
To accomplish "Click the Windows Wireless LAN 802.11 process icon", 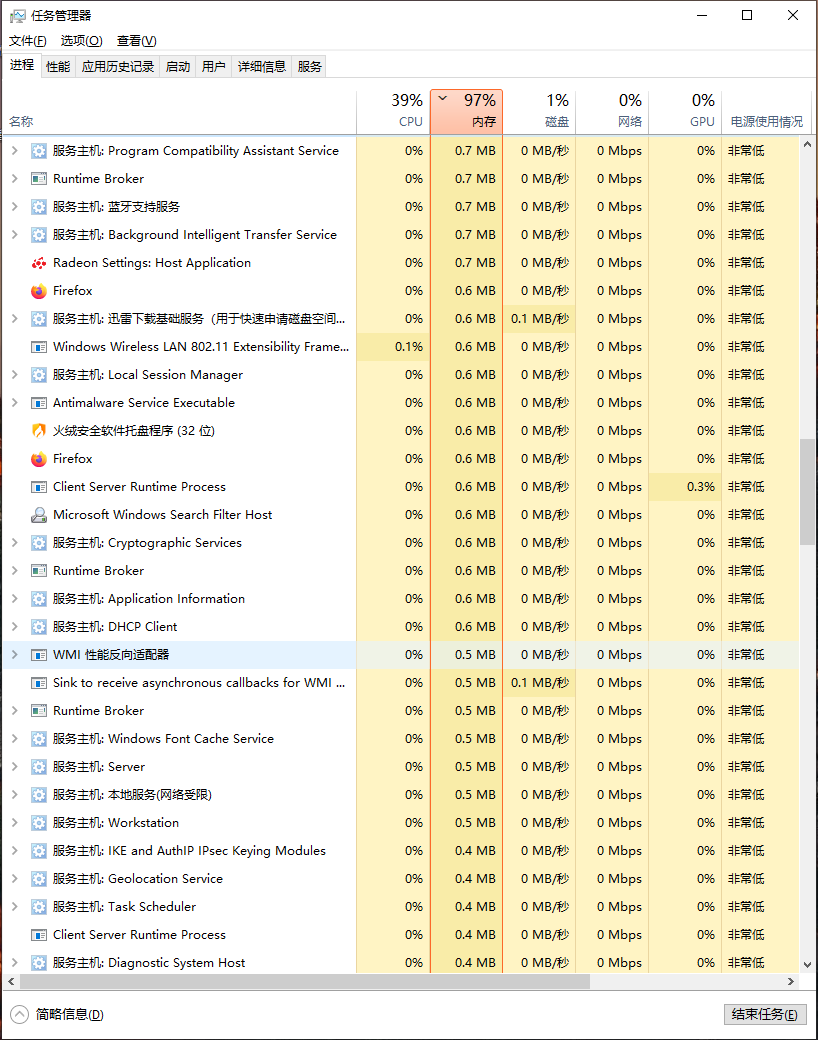I will pyautogui.click(x=39, y=347).
